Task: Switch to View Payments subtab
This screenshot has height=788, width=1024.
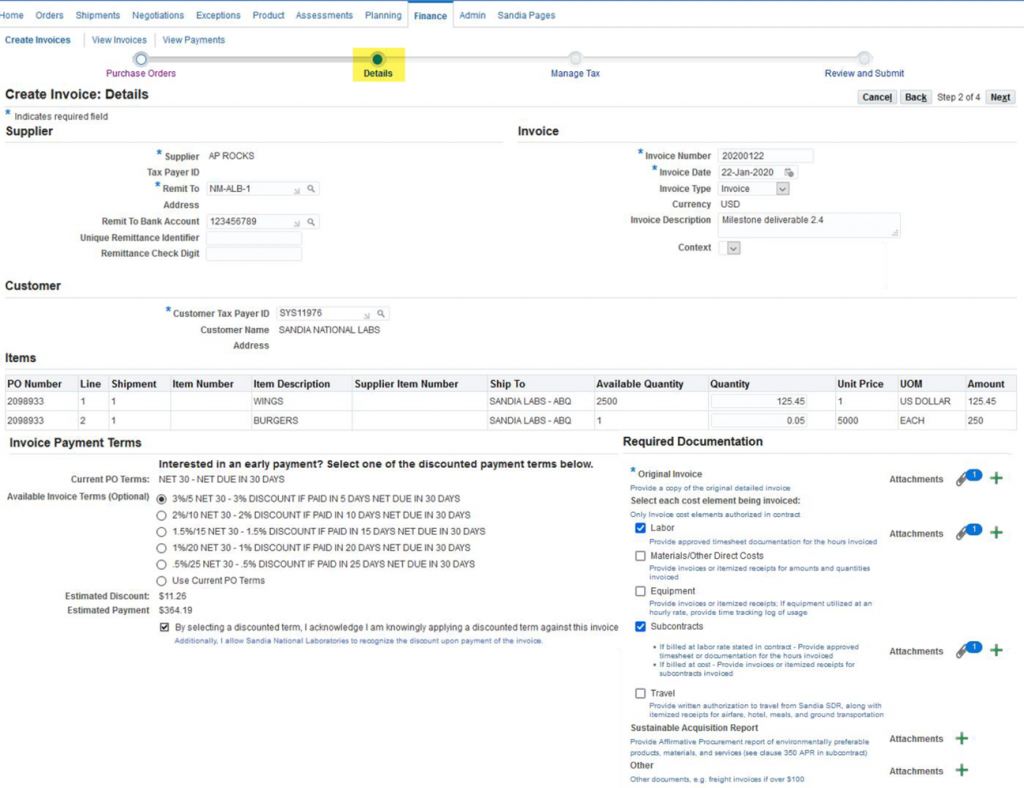Action: (194, 40)
